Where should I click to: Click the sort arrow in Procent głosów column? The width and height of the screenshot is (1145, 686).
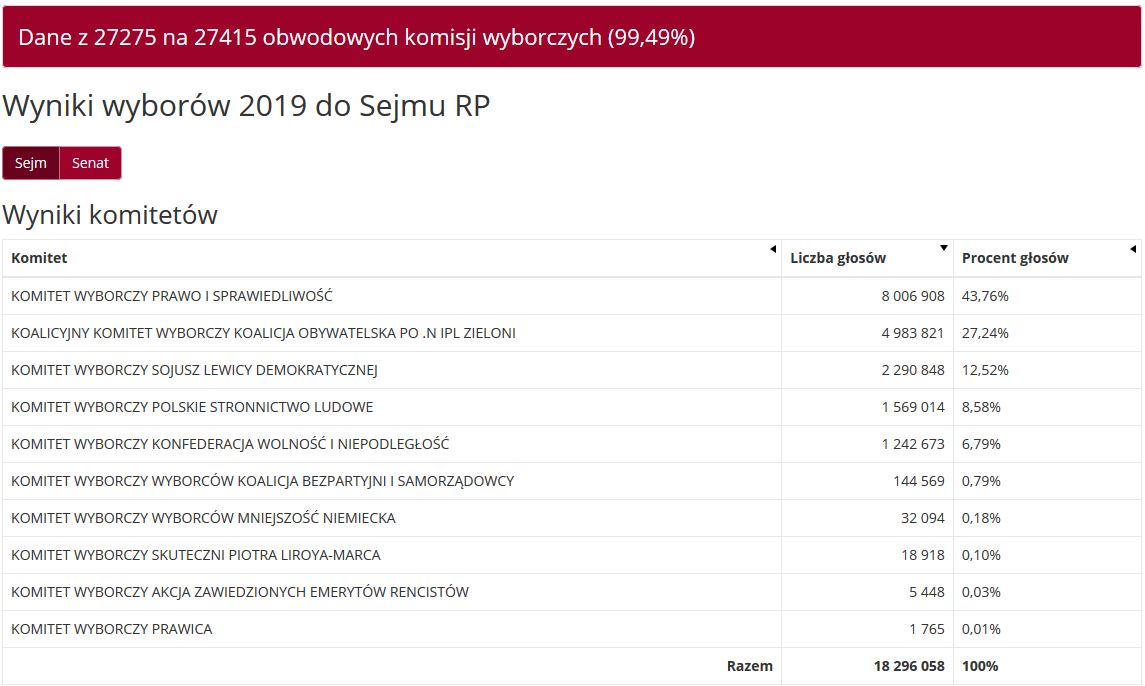tap(1132, 249)
